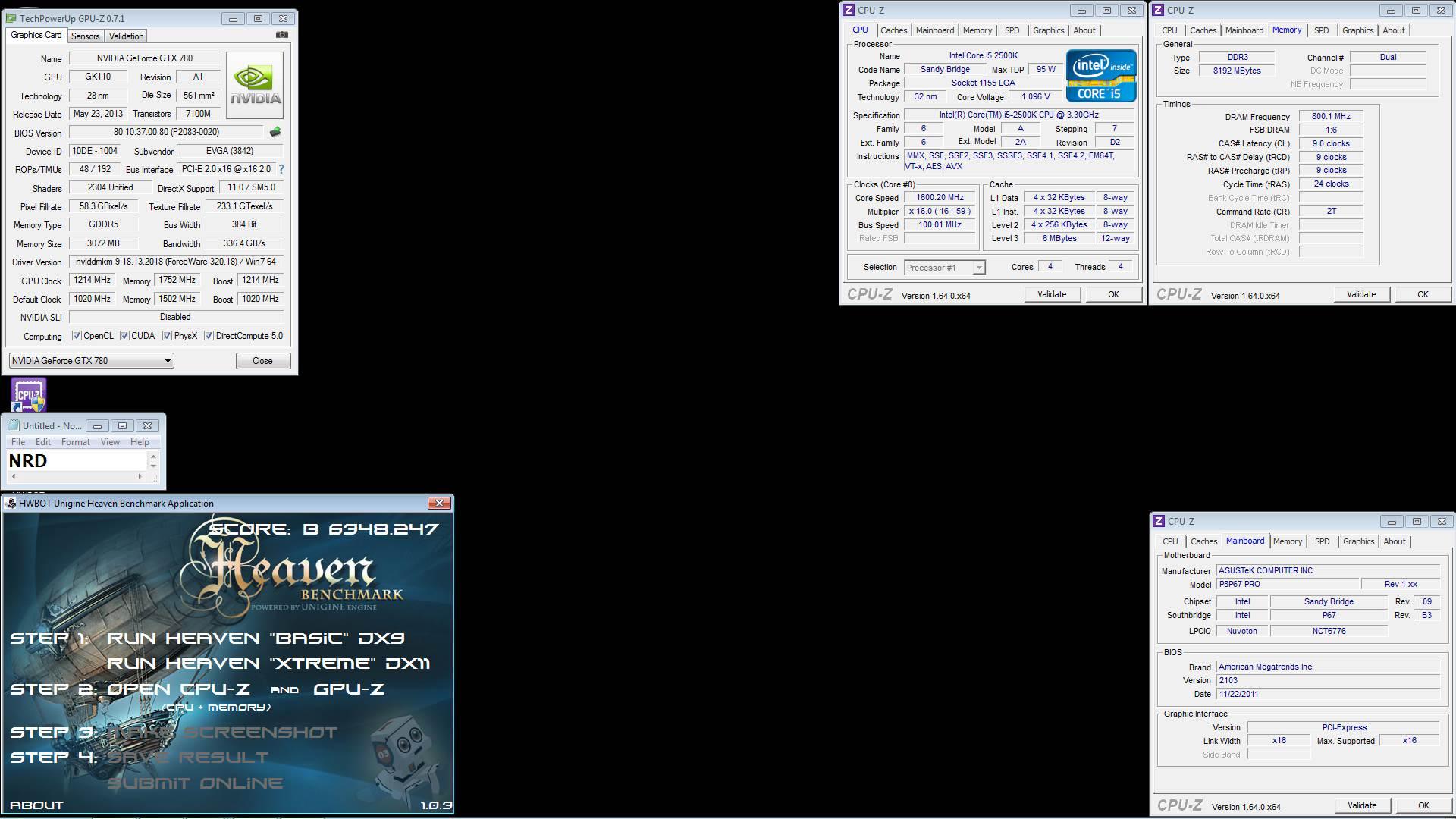The height and width of the screenshot is (819, 1456).
Task: Click in the Notepad text area with NRD
Action: (77, 461)
